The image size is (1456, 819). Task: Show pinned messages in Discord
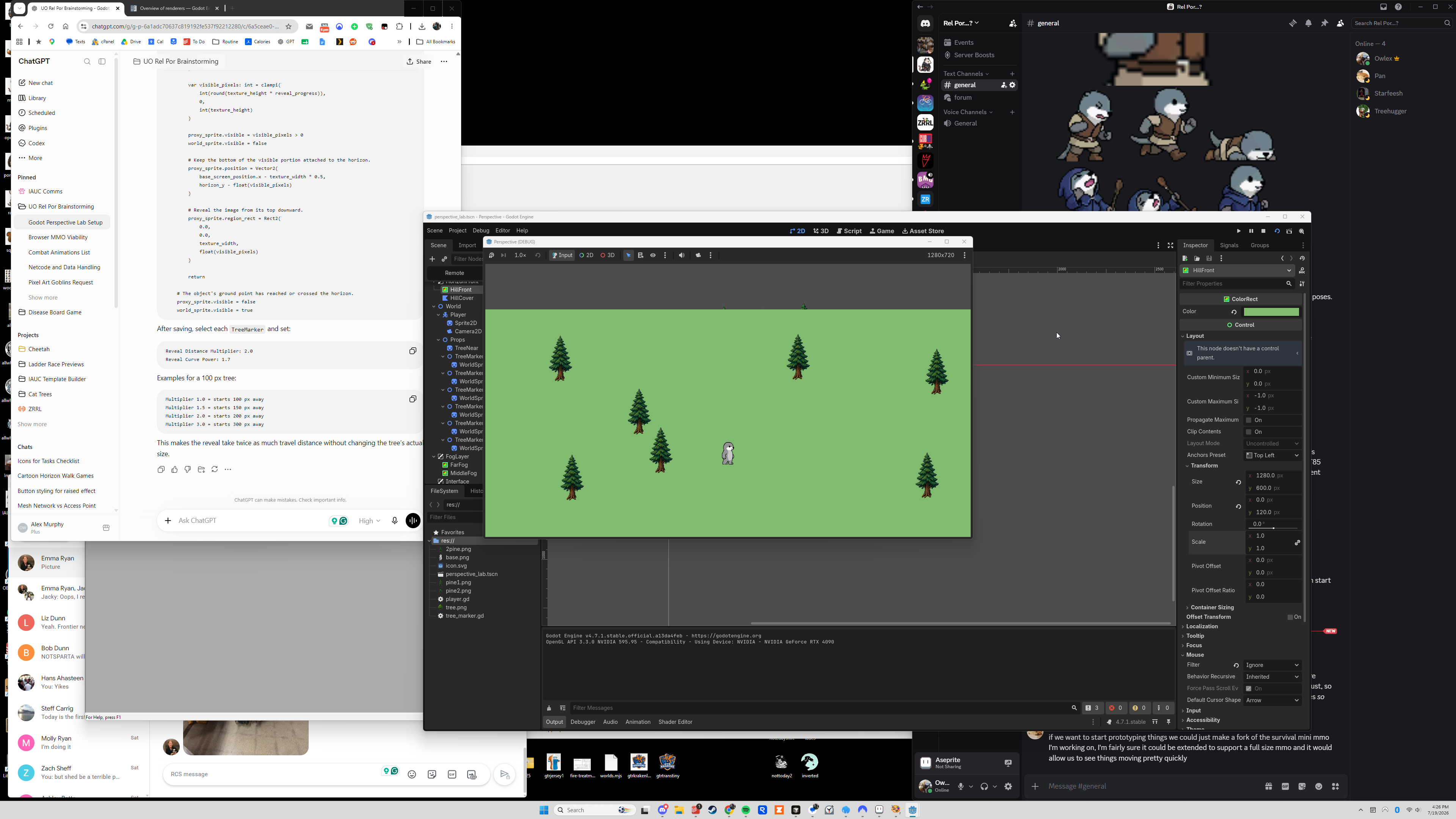pyautogui.click(x=1324, y=23)
